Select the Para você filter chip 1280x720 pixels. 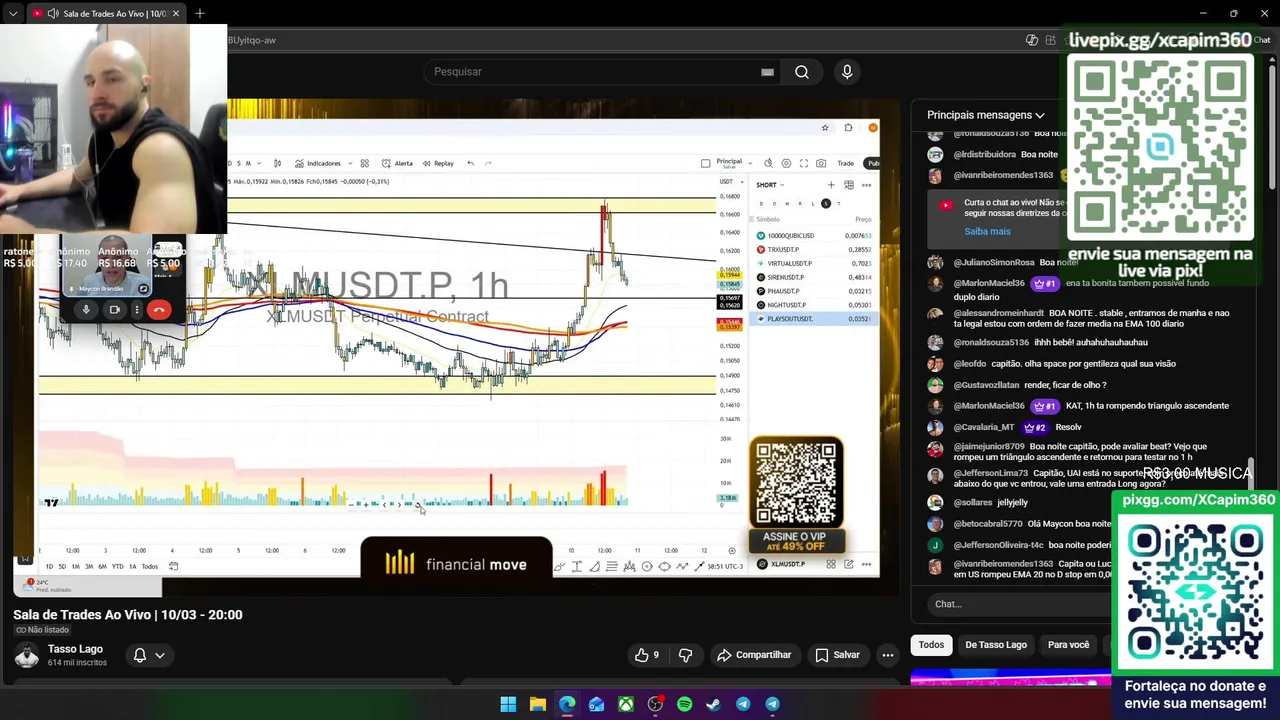(1068, 645)
